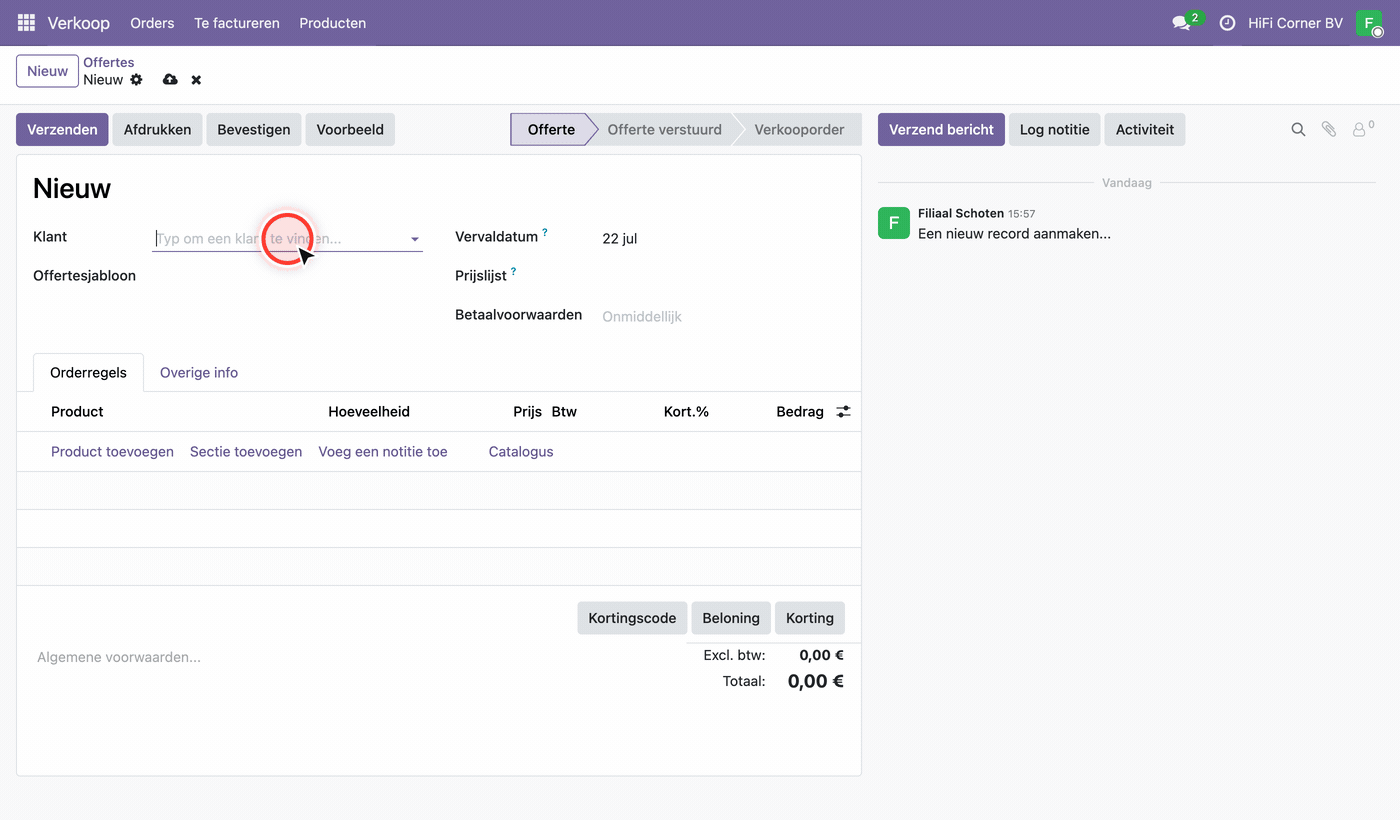Open the Orders menu
This screenshot has height=820, width=1400.
(x=152, y=23)
